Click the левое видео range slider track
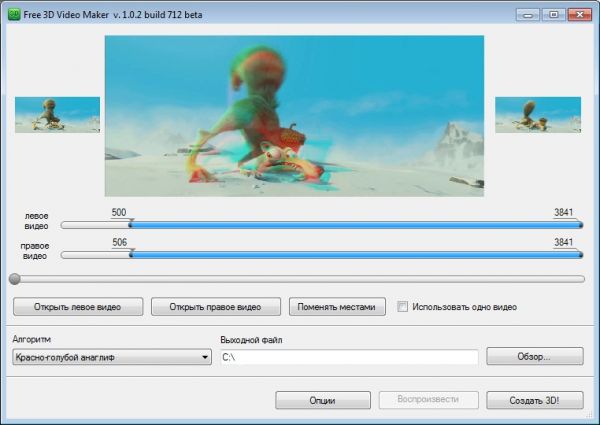Screen dimensions: 600x425 point(322,225)
